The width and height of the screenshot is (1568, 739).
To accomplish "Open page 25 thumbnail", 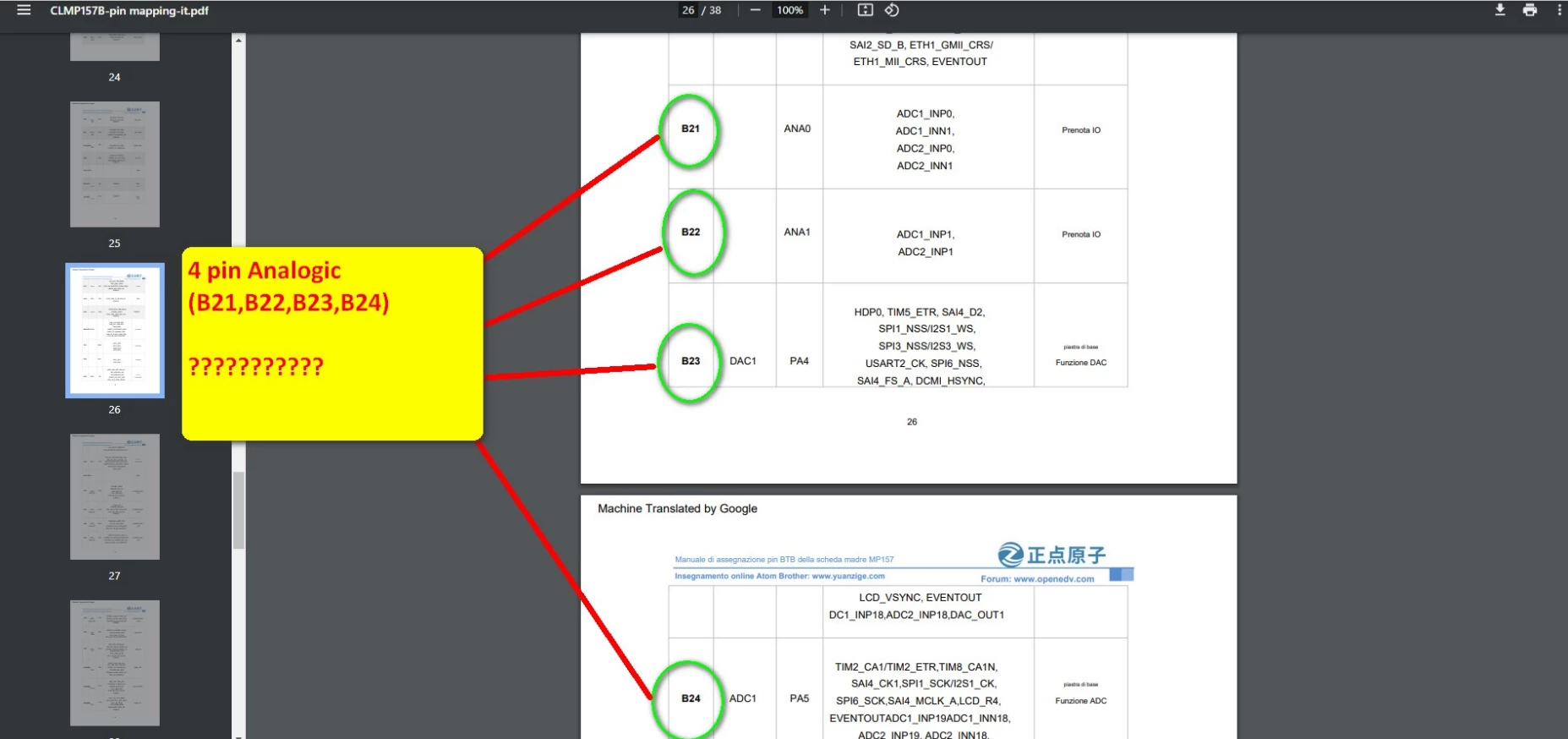I will 115,164.
